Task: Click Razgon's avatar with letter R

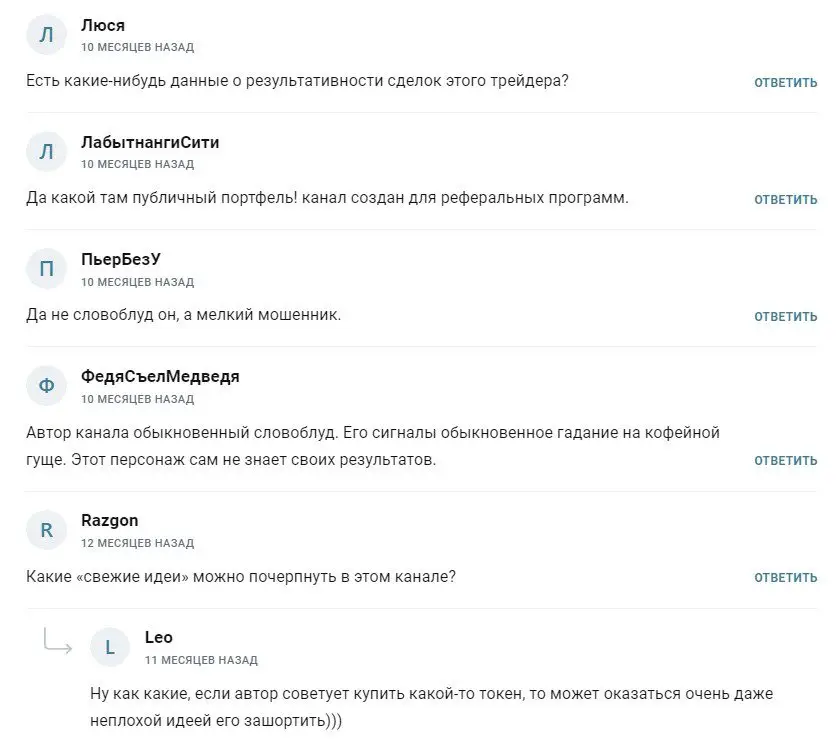Action: click(47, 530)
